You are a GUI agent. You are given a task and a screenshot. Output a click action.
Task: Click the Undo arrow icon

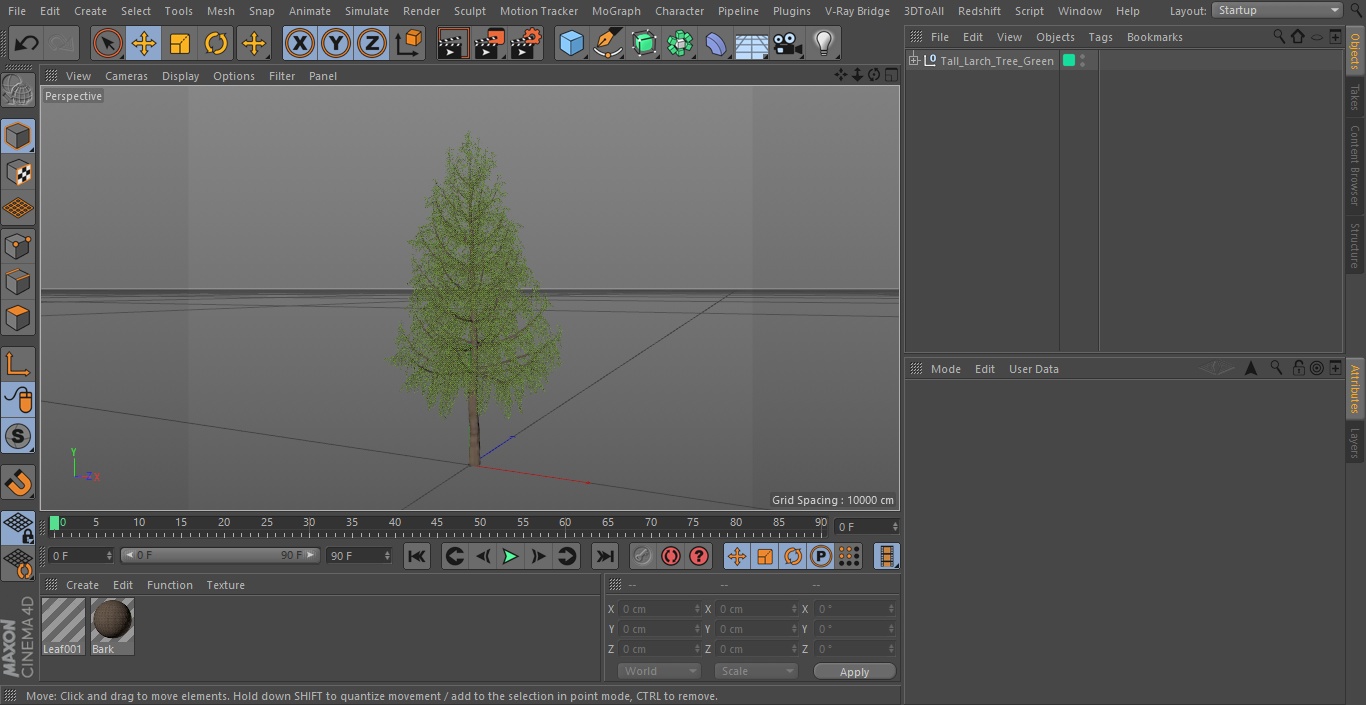coord(27,43)
